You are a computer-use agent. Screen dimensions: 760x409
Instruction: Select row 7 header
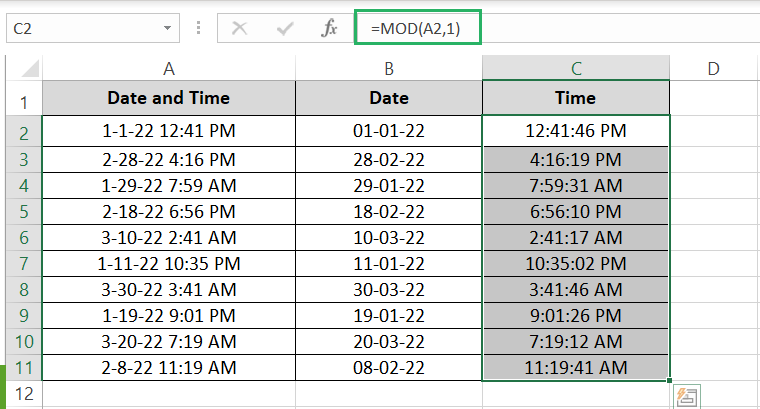tap(22, 264)
